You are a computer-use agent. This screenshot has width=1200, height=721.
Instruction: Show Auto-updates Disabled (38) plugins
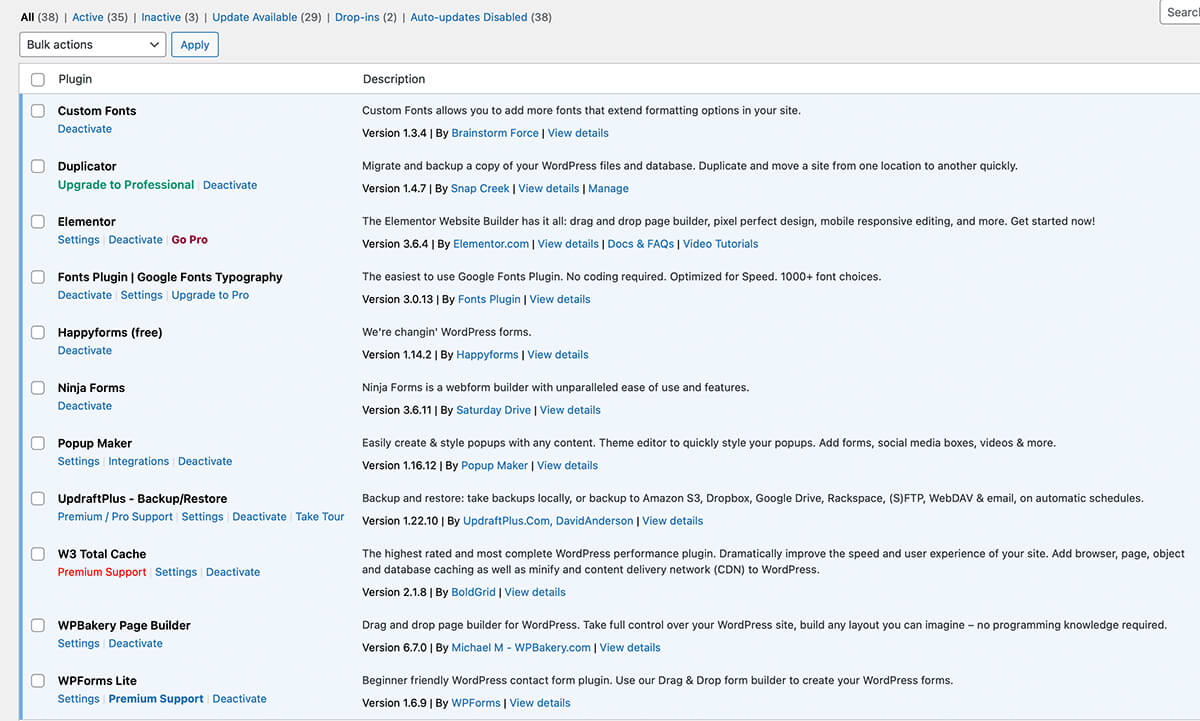481,17
